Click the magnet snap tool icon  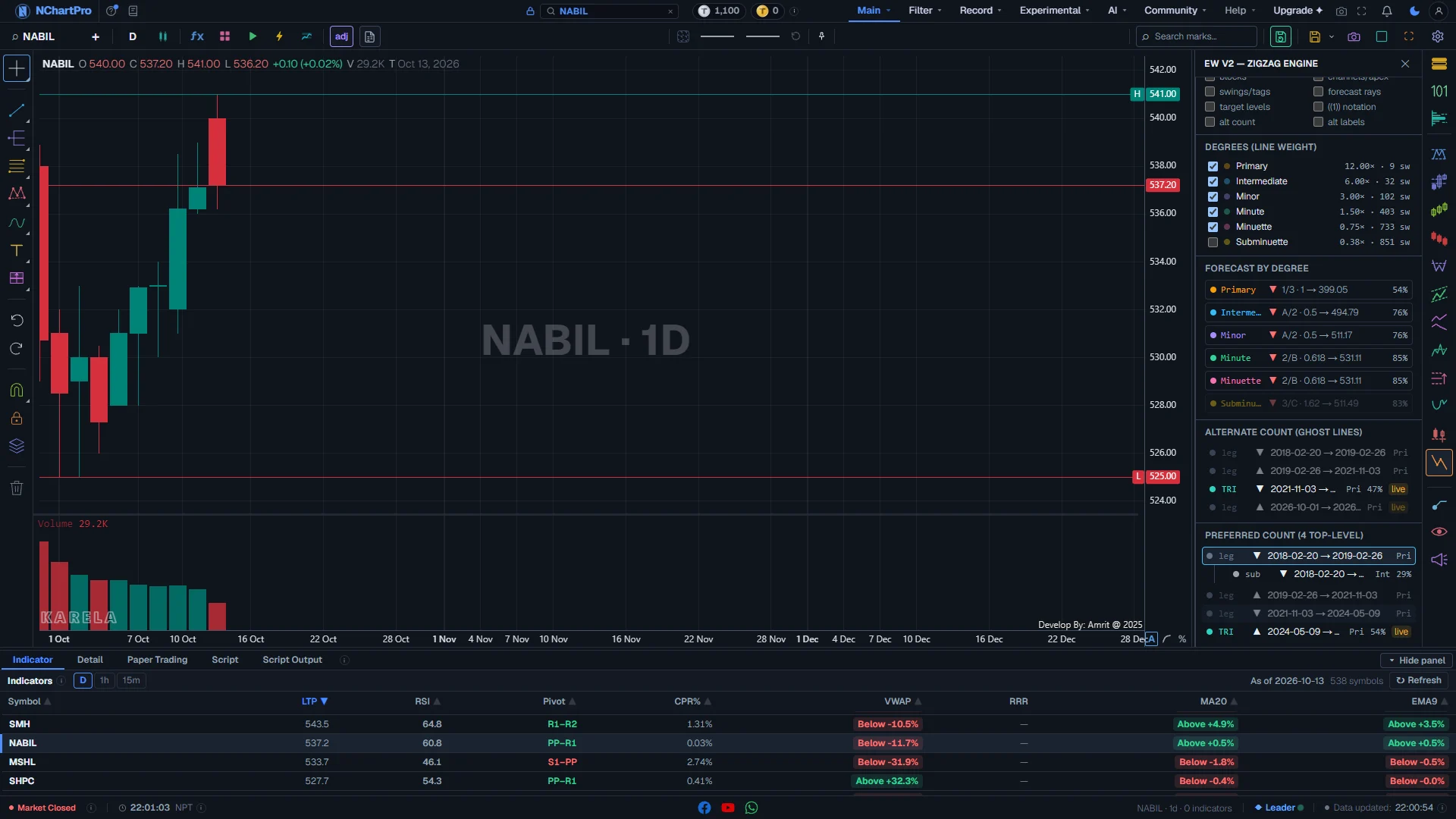tap(17, 390)
